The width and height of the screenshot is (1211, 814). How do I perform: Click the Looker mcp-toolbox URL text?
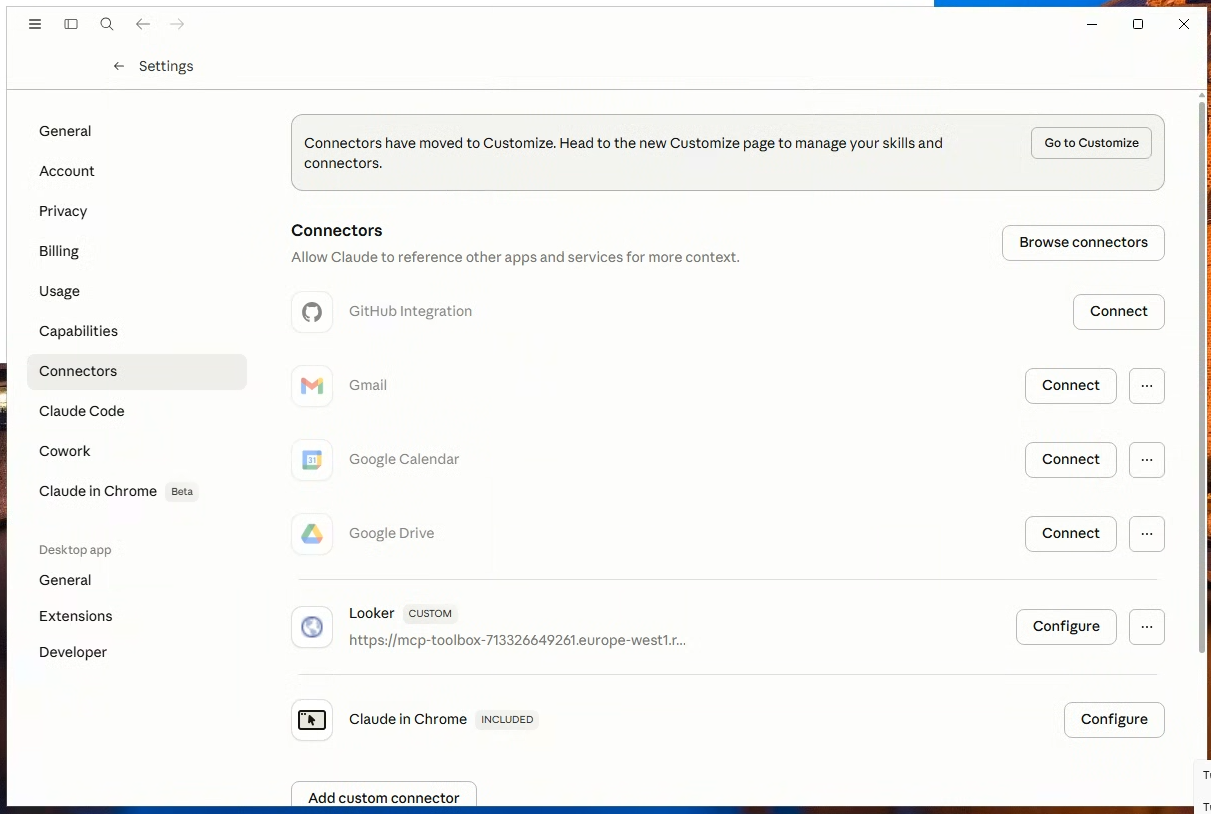[517, 640]
